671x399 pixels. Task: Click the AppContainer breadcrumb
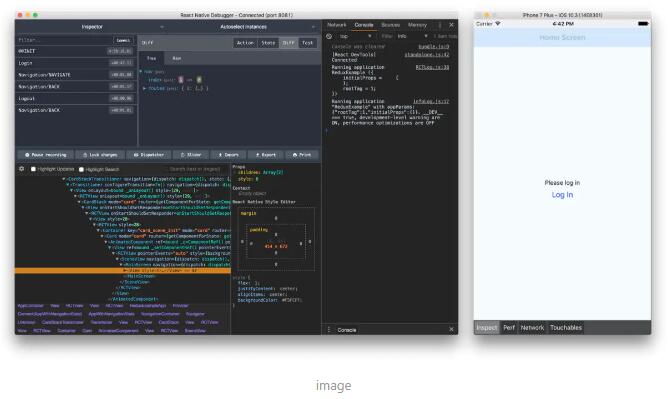coord(30,306)
